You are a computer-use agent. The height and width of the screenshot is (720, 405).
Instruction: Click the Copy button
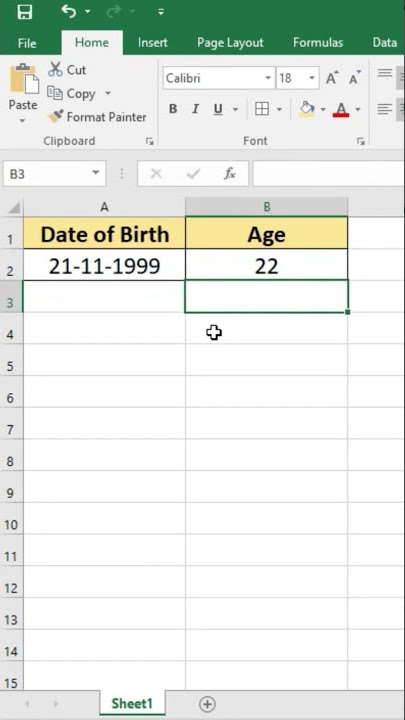(x=71, y=94)
